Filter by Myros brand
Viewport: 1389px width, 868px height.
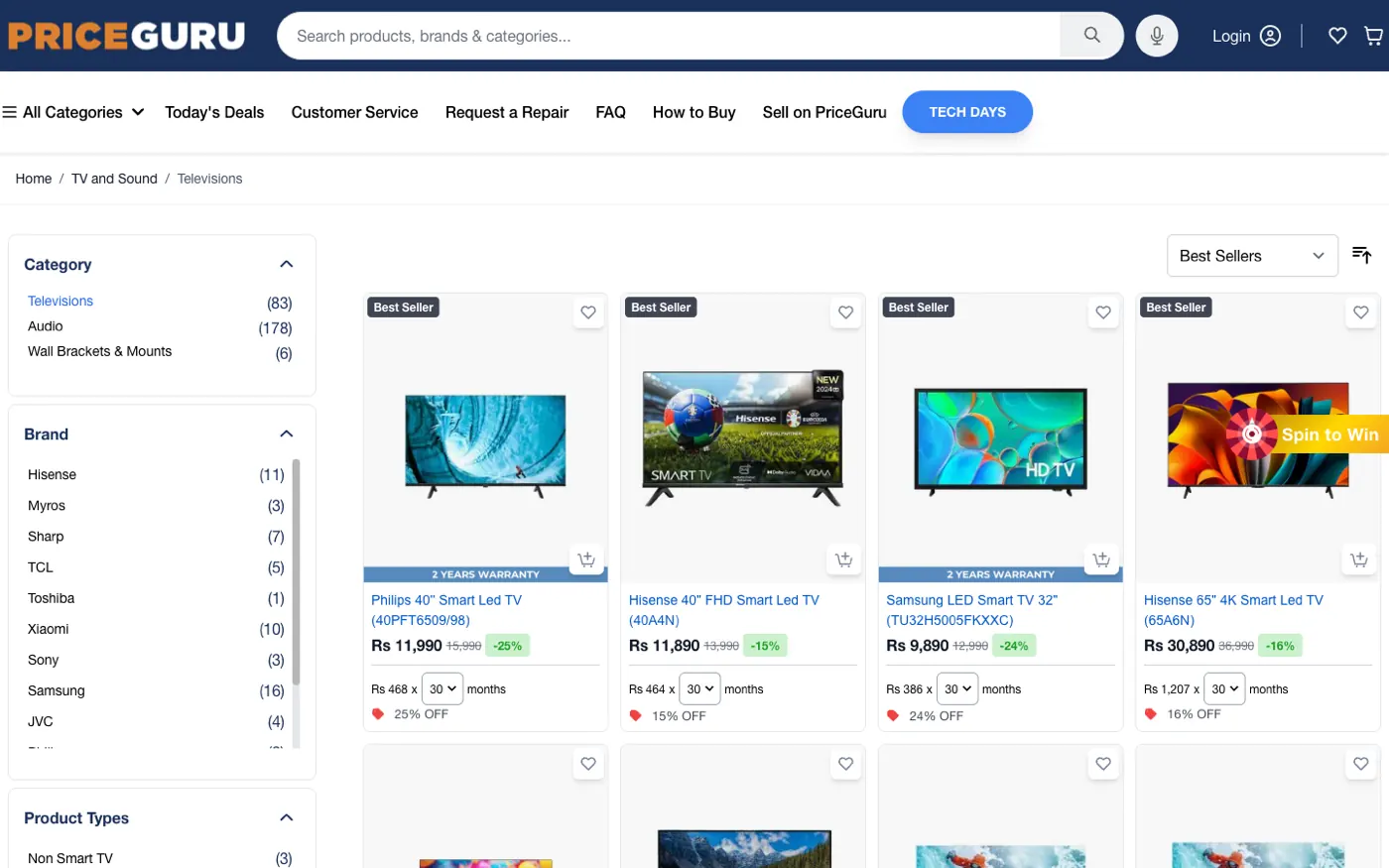tap(47, 506)
